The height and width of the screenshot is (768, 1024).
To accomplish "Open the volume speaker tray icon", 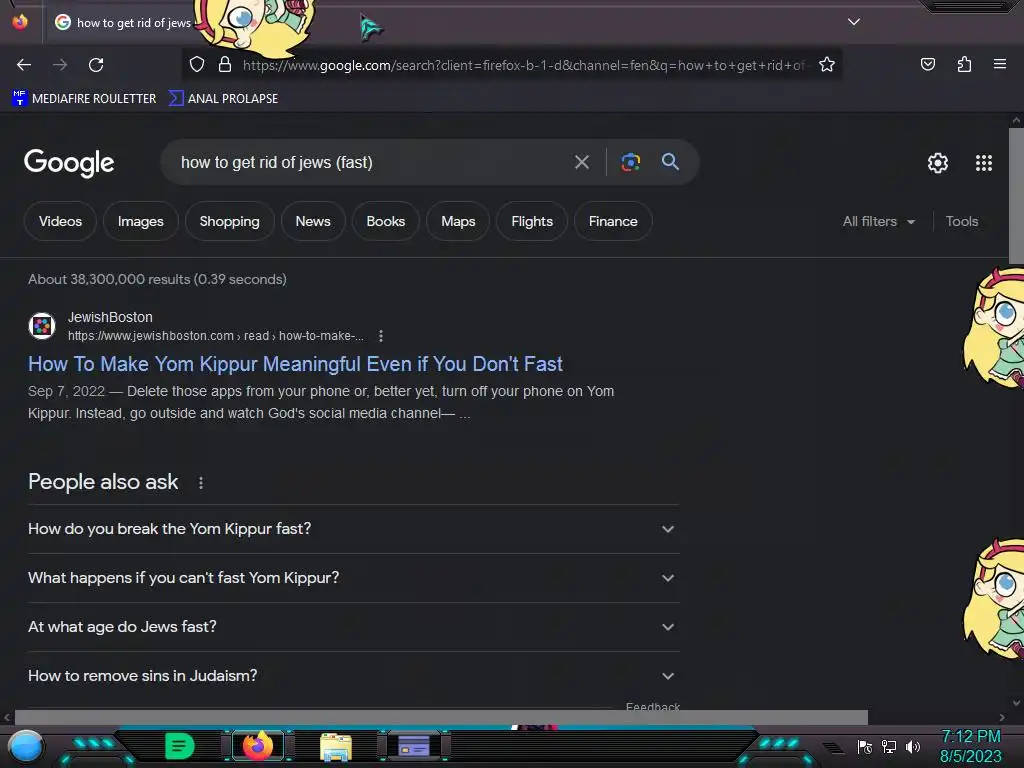I will tap(912, 747).
